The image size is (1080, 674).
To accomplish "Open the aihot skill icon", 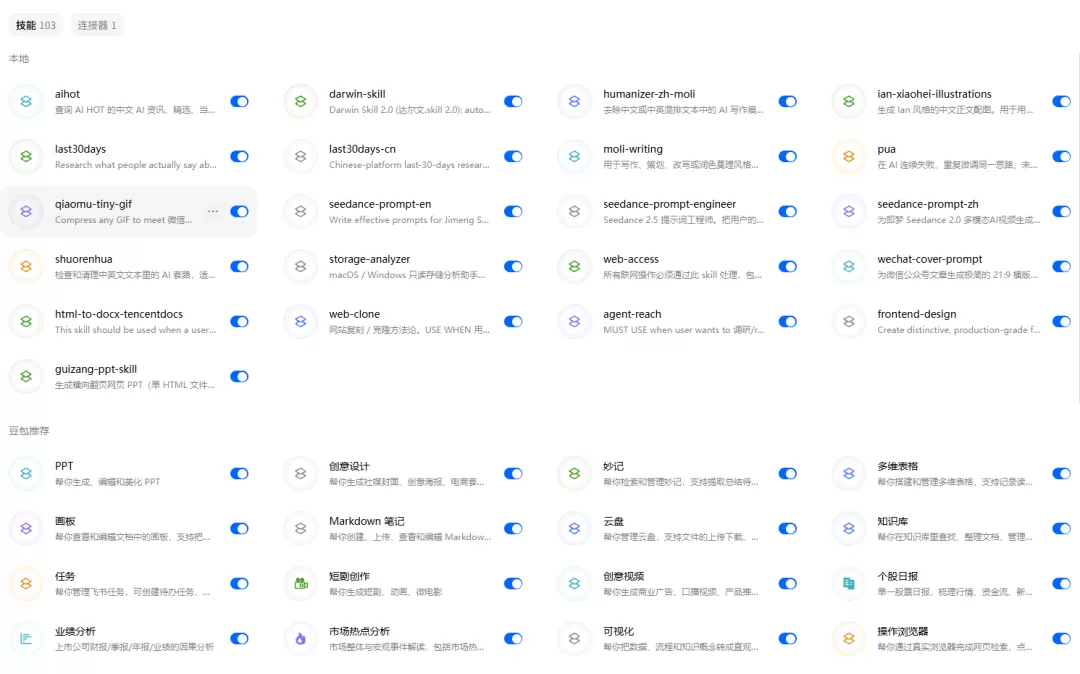I will tap(26, 101).
